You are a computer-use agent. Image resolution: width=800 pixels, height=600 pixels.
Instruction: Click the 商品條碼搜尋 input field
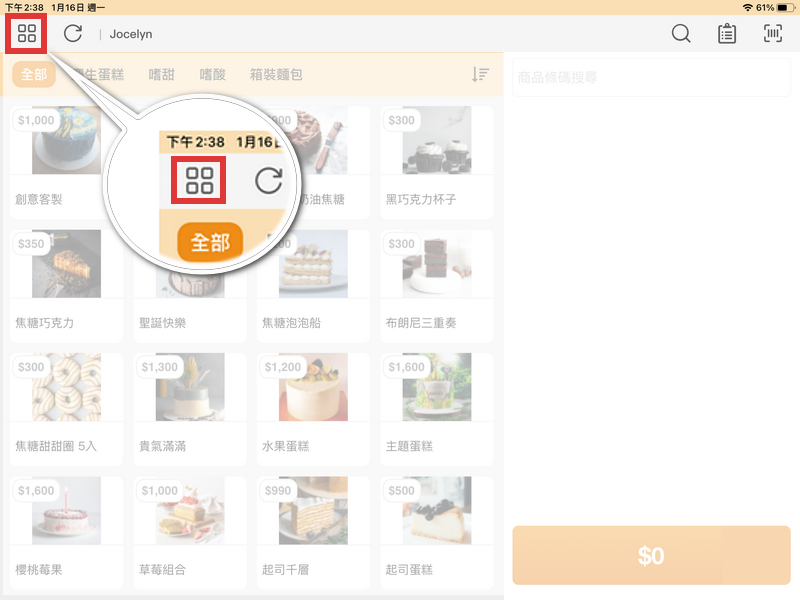651,77
